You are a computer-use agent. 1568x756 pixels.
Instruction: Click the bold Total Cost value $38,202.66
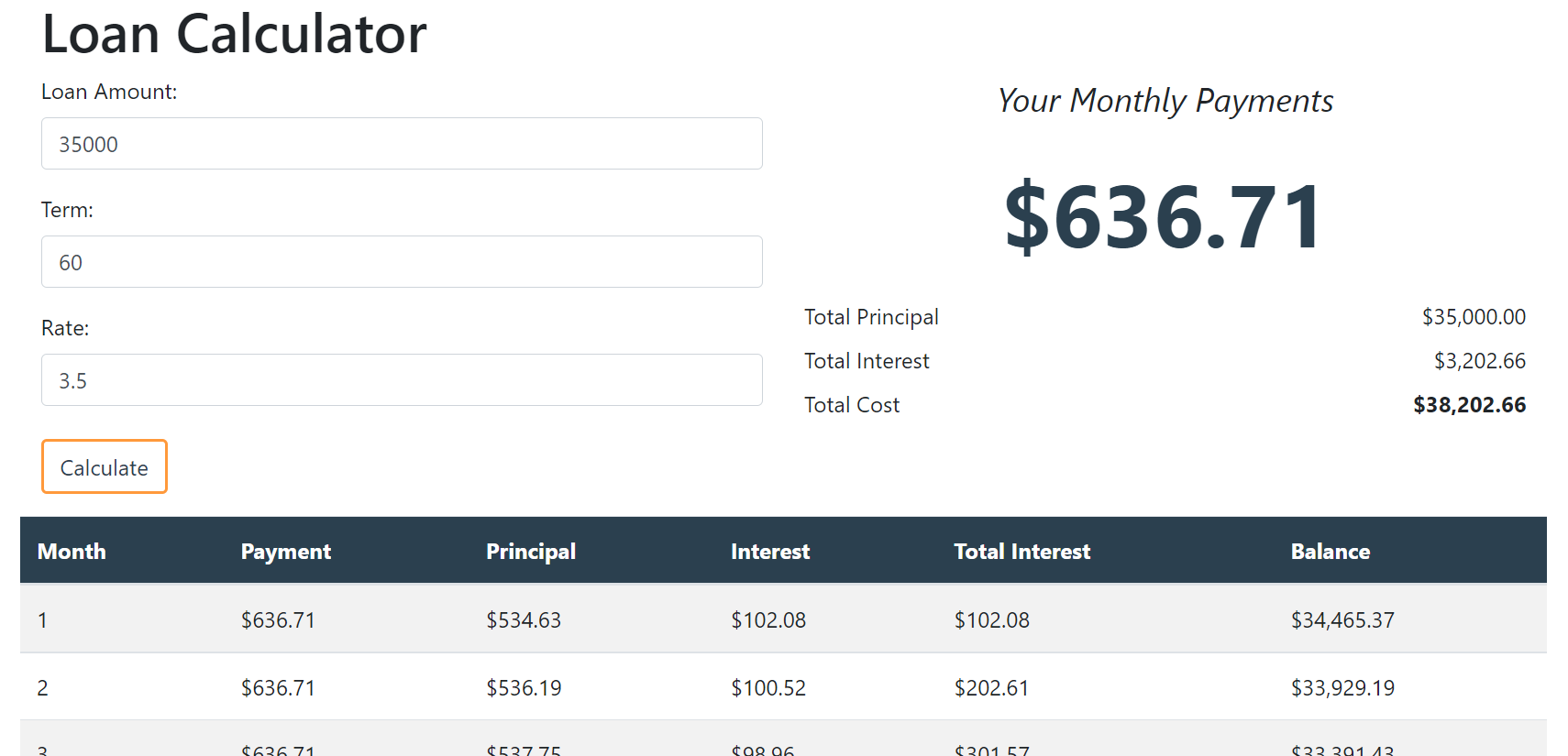pos(1469,404)
